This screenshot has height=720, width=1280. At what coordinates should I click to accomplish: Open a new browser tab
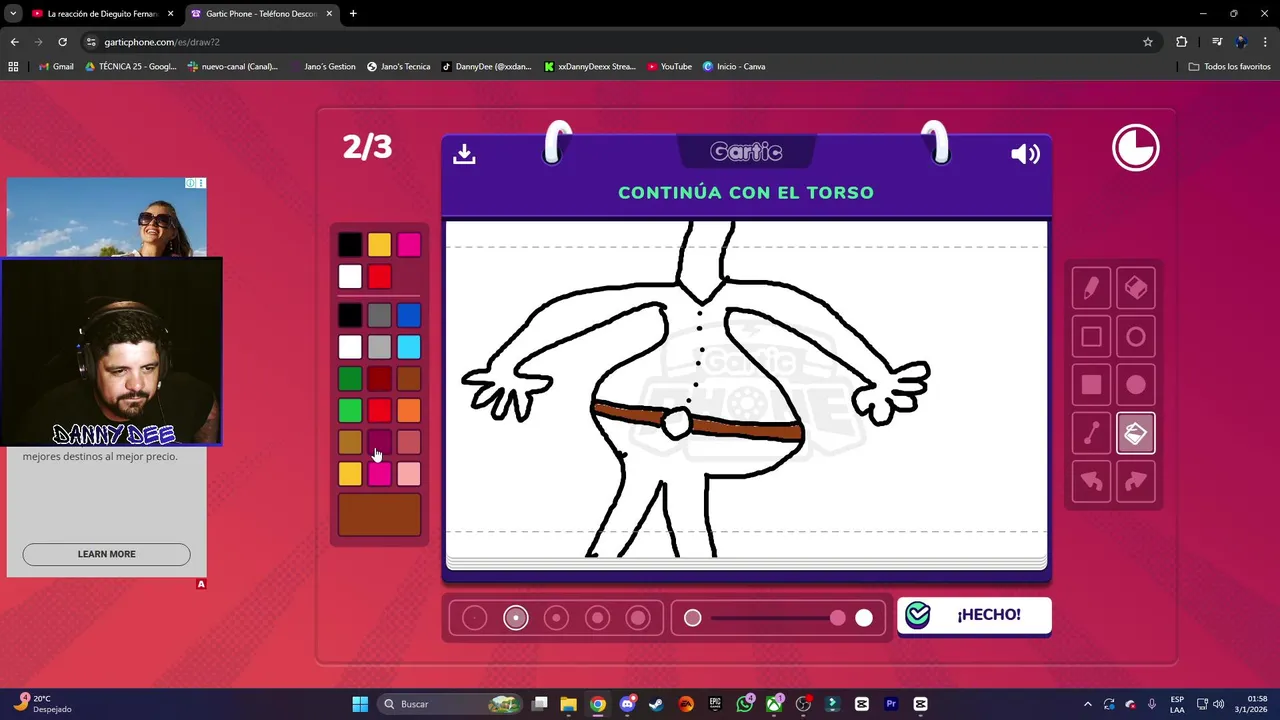point(353,14)
